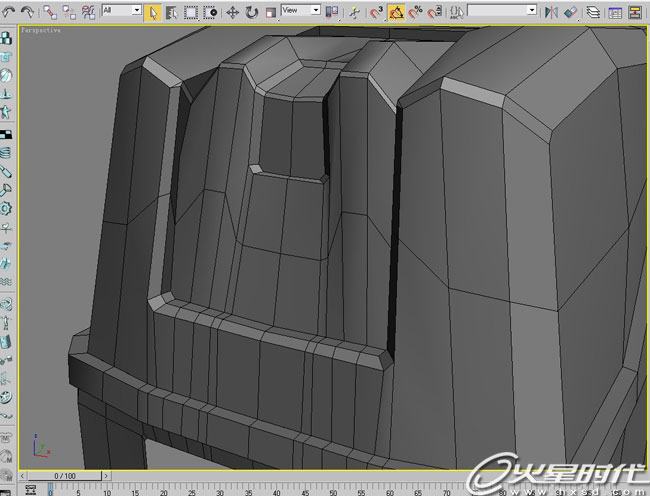Click the Create Rag Doll Constraint icon
Viewport: 650px width, 496px height.
[6, 323]
